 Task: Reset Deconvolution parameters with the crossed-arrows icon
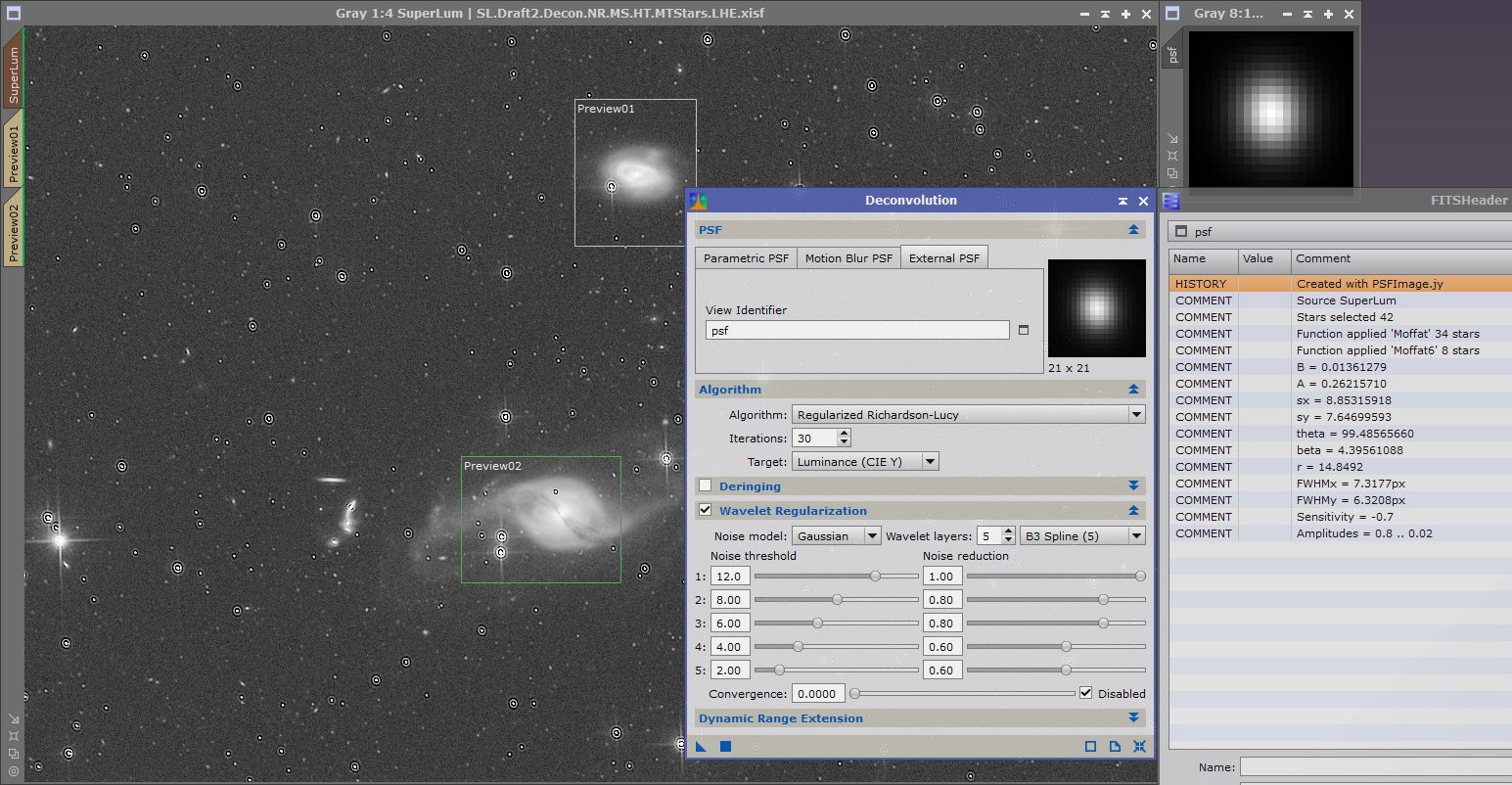point(1139,746)
